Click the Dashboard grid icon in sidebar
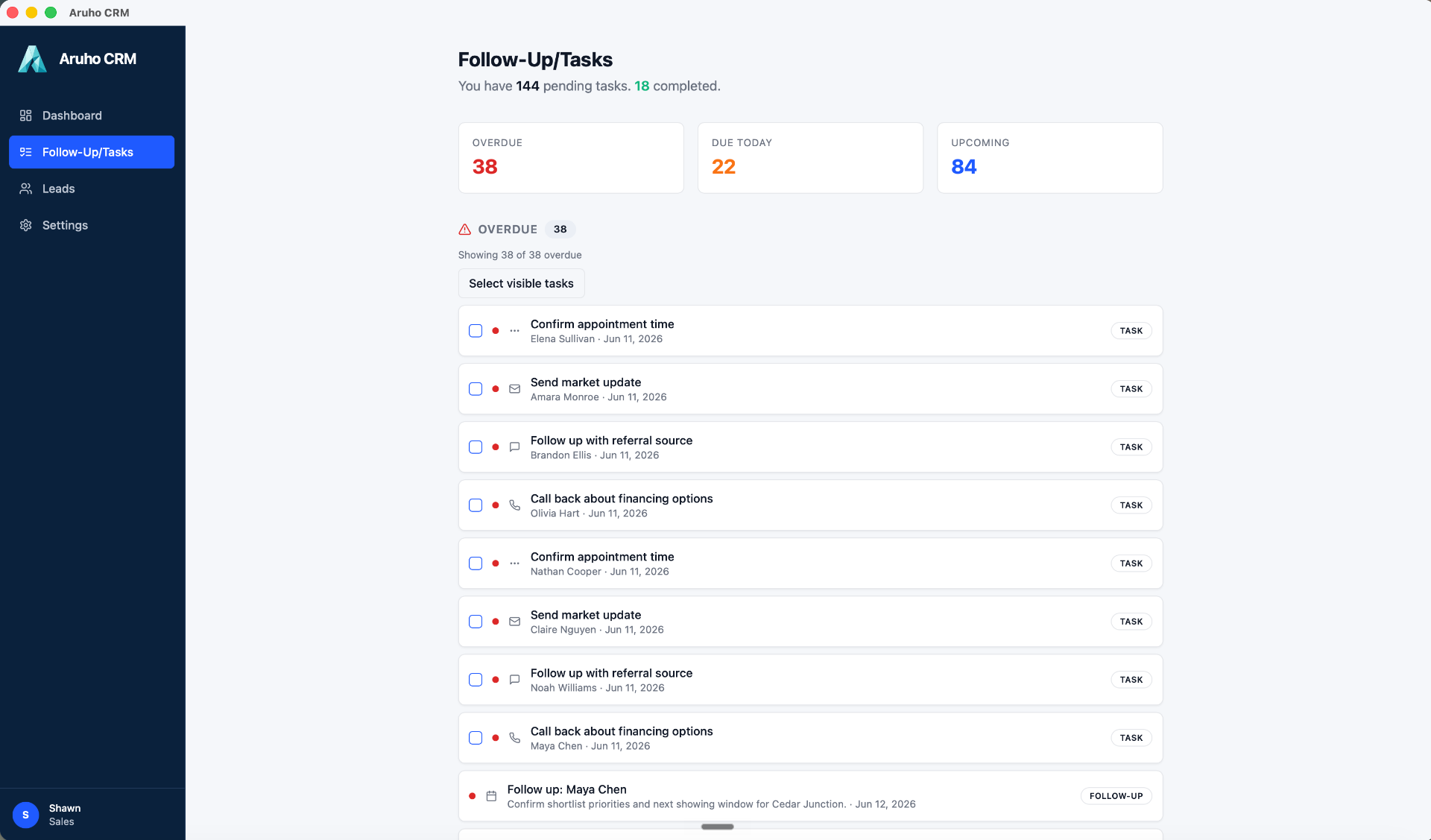Screen dimensions: 1431x840 (x=26, y=116)
